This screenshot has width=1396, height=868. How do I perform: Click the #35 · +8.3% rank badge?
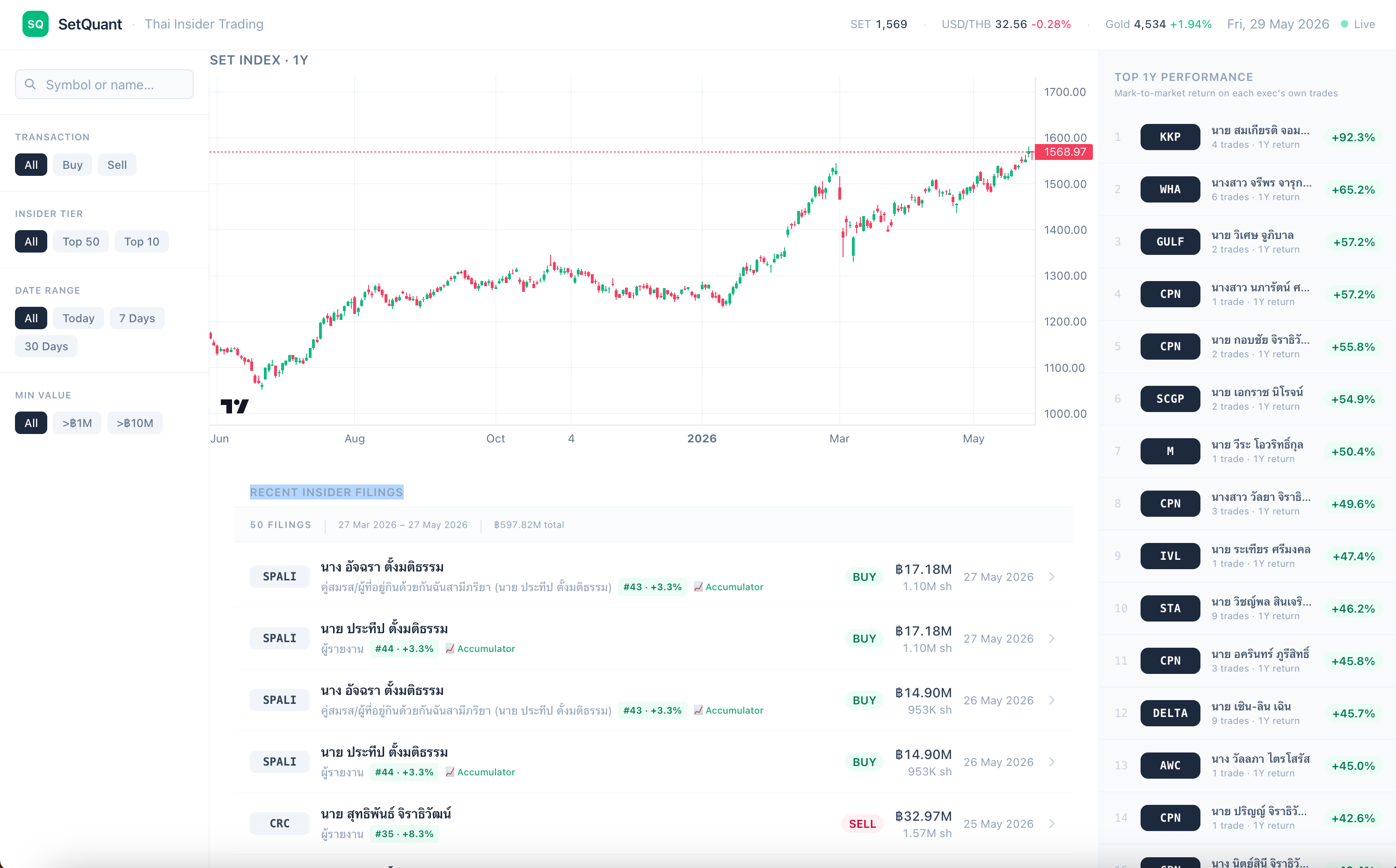tap(404, 833)
